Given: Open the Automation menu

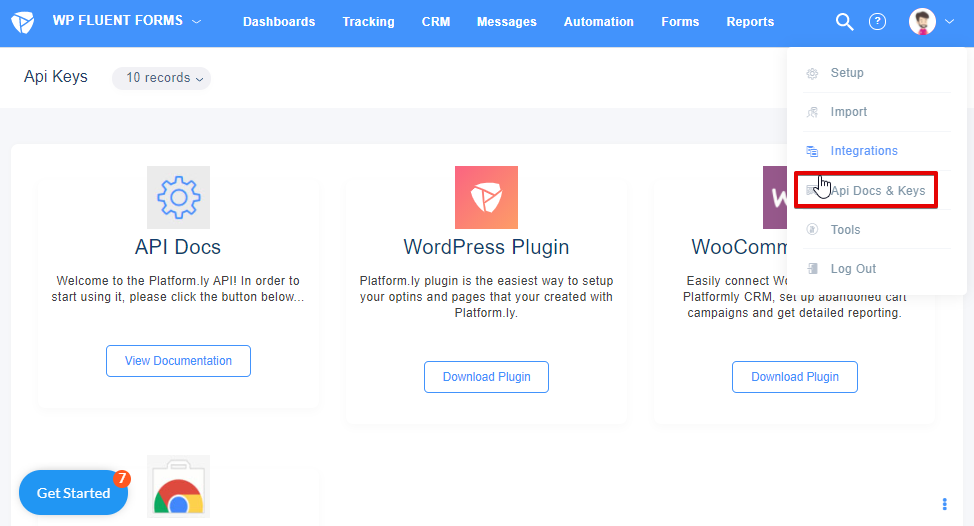Looking at the screenshot, I should (599, 22).
